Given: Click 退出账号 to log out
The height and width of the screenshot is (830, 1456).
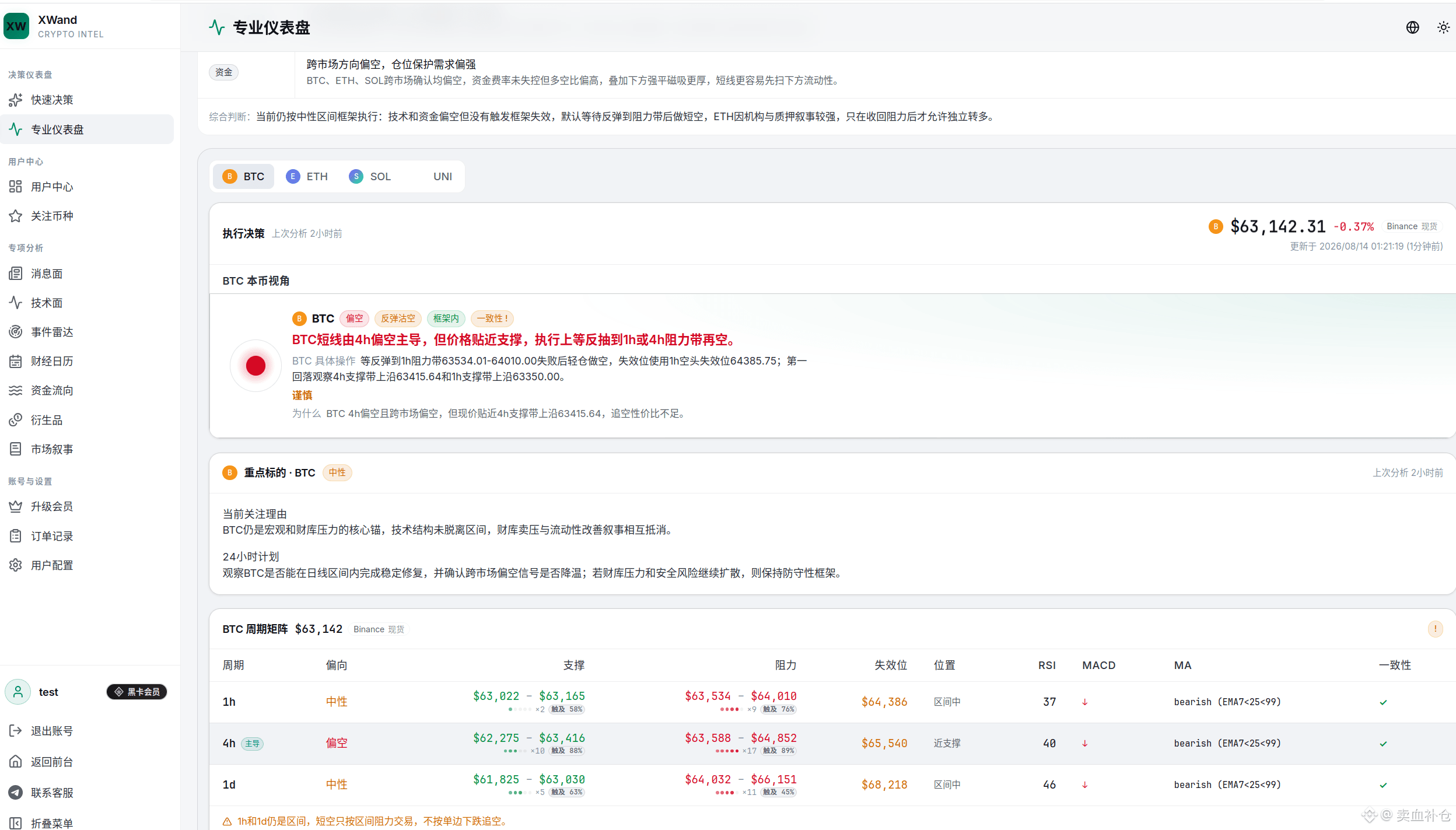Looking at the screenshot, I should [x=87, y=731].
